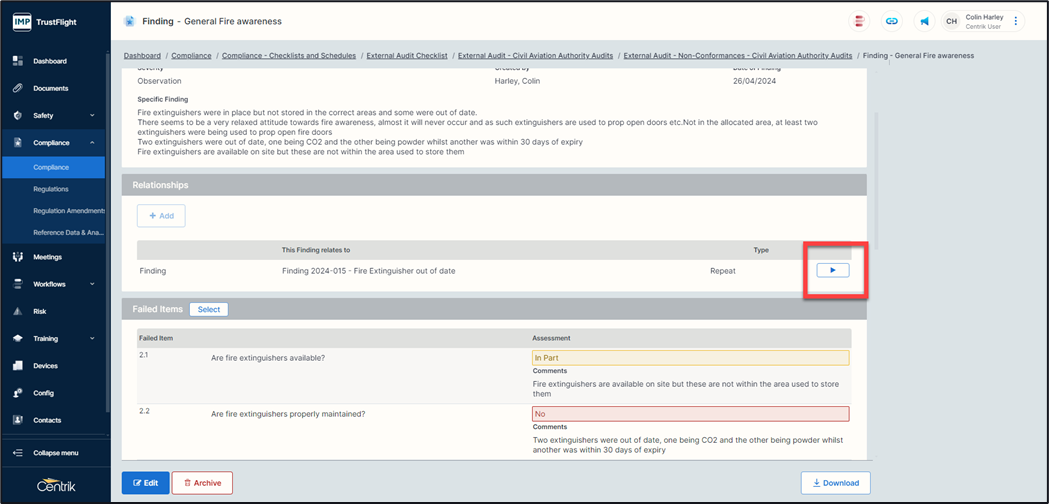Viewport: 1049px width, 504px height.
Task: Click the link icon in header
Action: pyautogui.click(x=892, y=21)
